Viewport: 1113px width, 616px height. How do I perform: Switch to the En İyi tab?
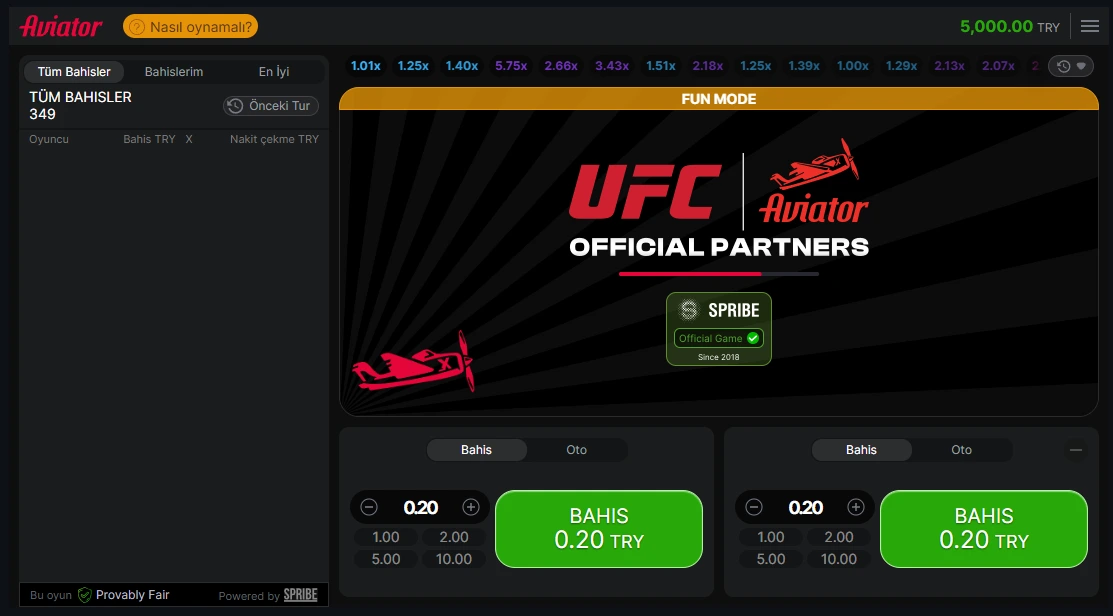point(274,72)
